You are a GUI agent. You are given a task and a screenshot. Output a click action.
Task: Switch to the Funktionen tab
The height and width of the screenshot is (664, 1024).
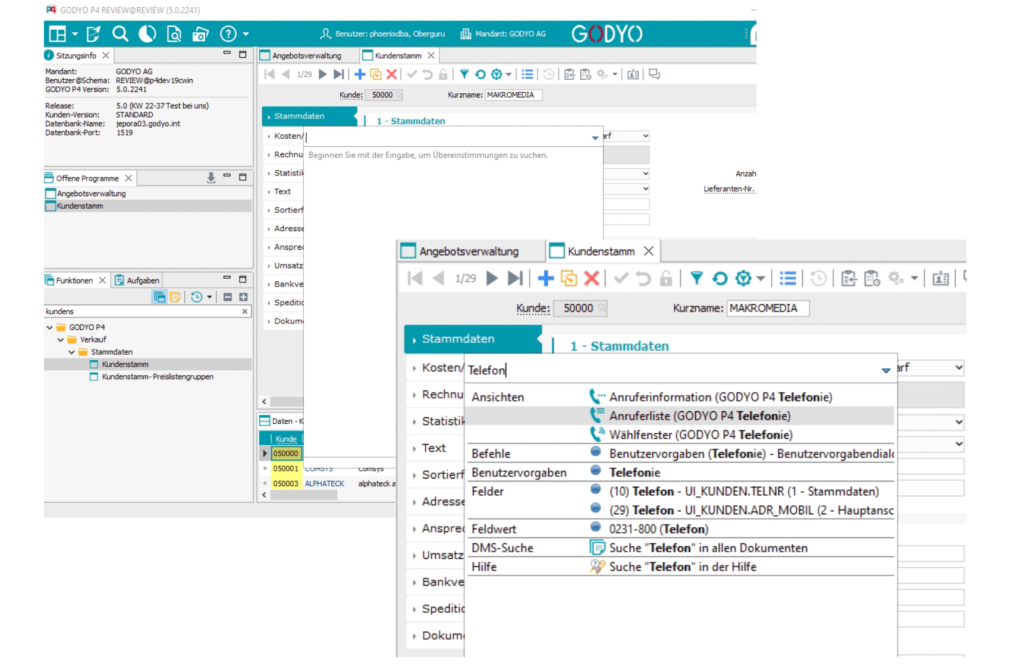point(74,280)
